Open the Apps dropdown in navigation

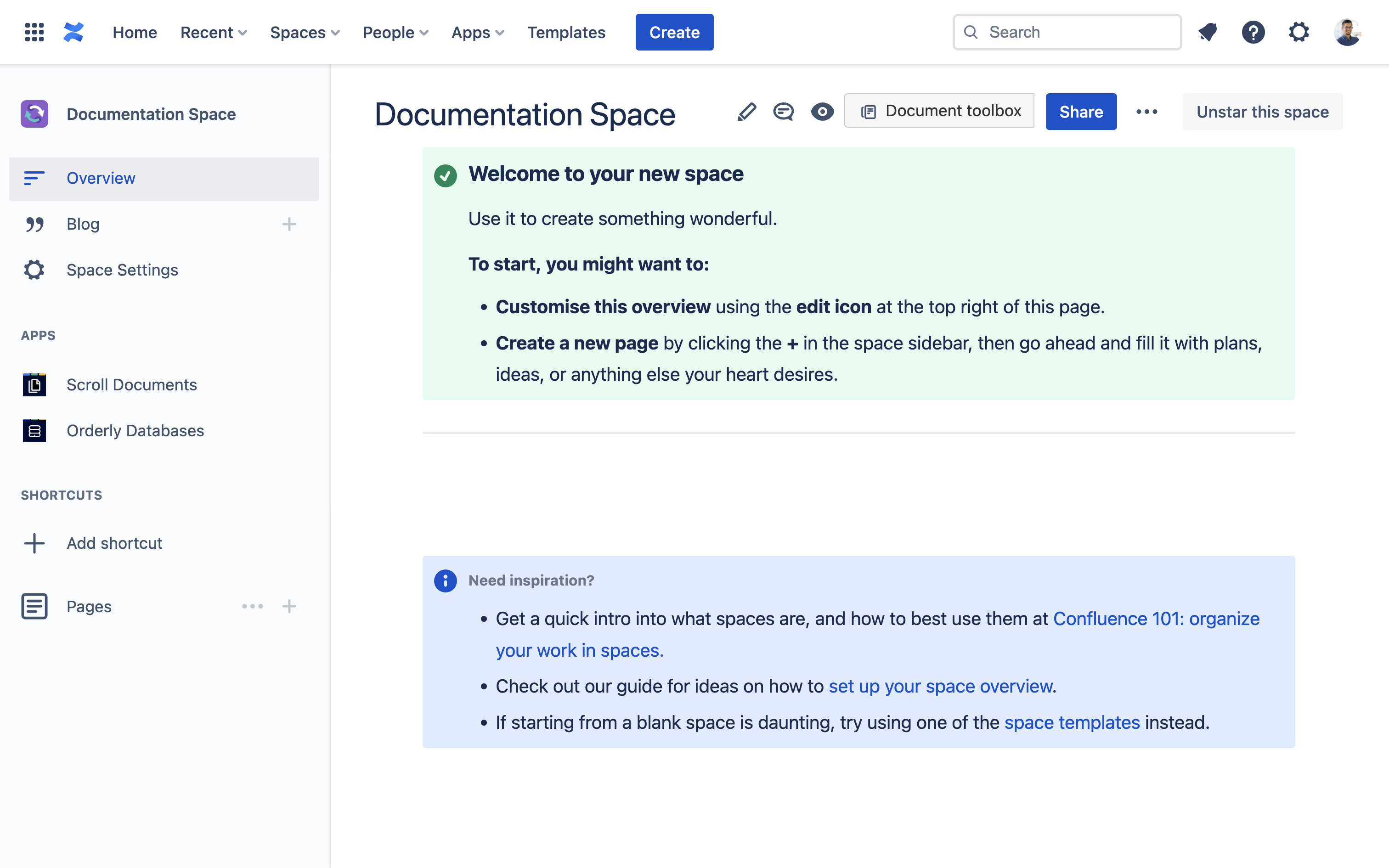pyautogui.click(x=478, y=32)
